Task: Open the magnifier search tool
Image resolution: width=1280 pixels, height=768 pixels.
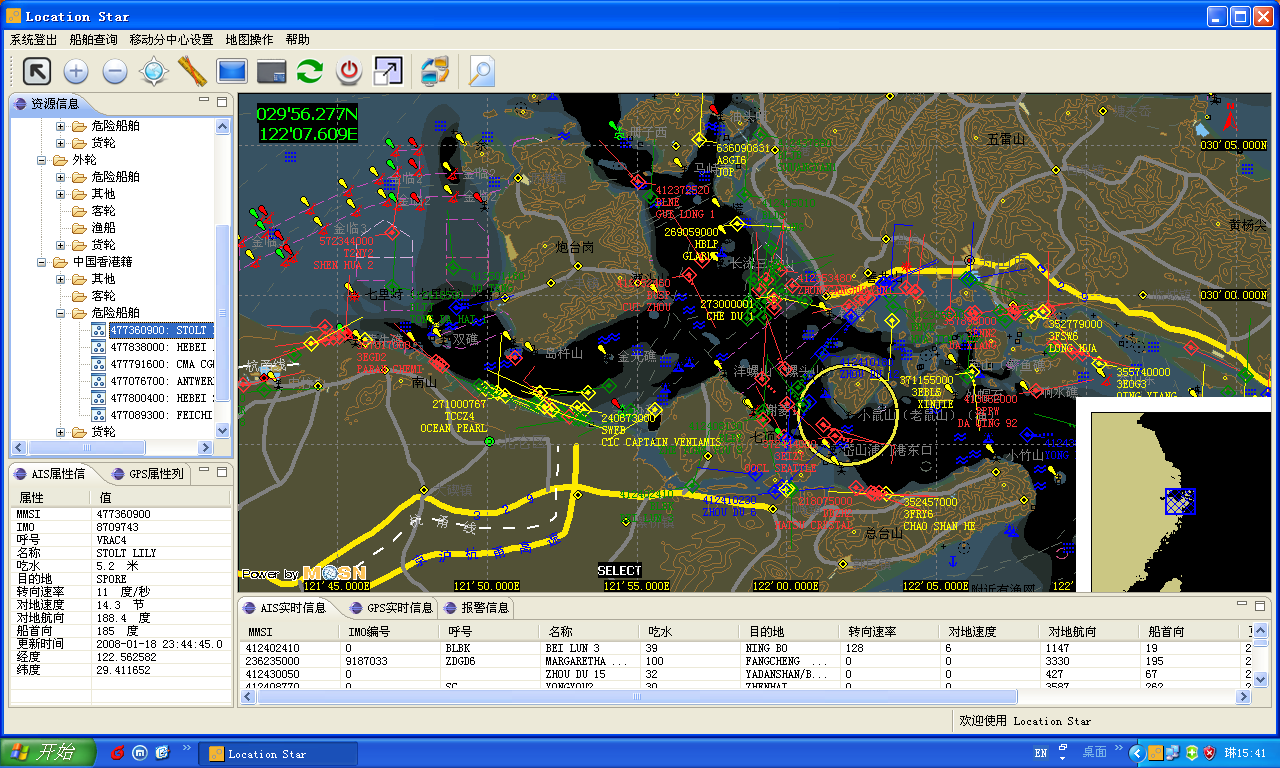Action: click(482, 71)
